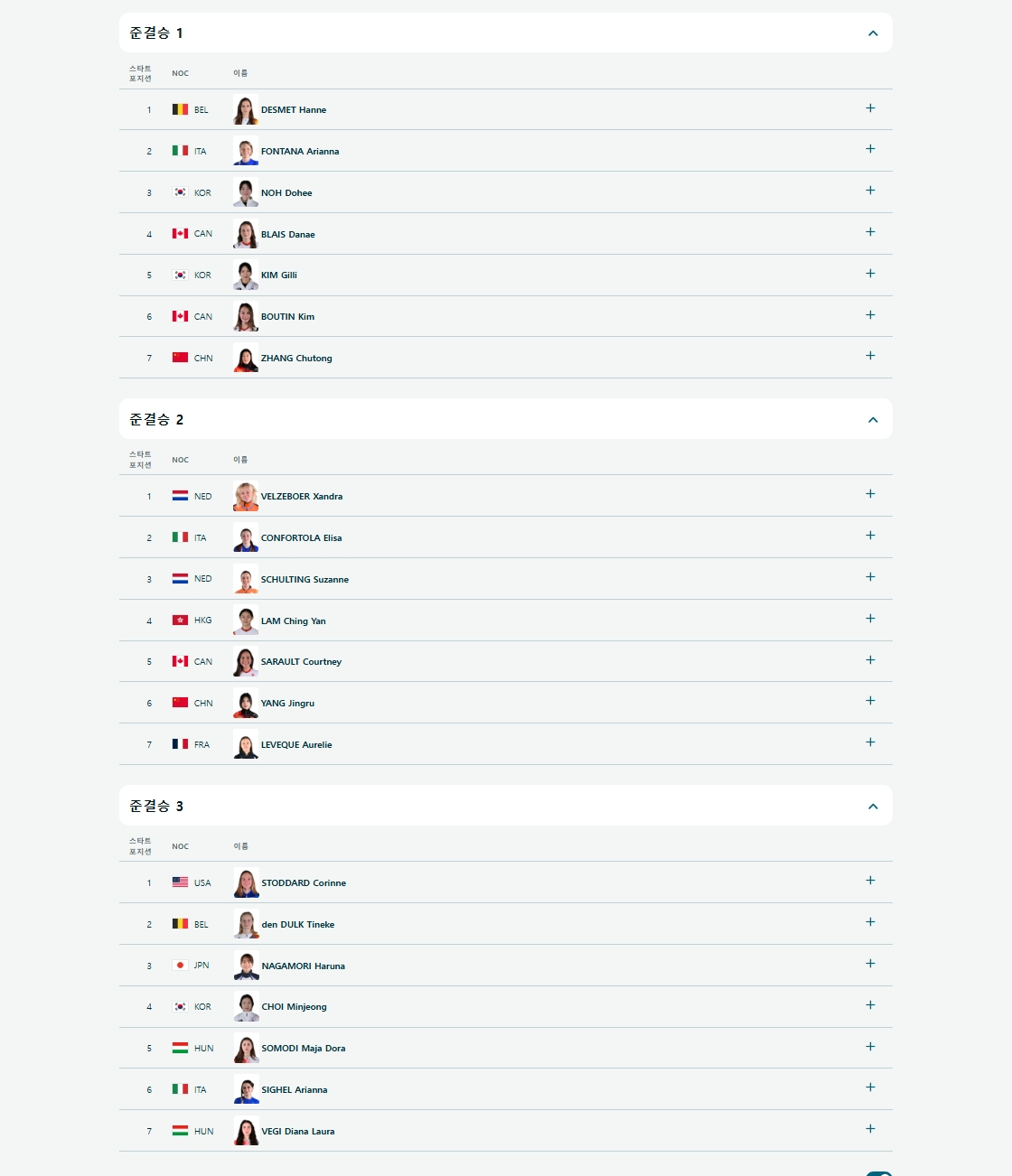
Task: Click ZHANG Chutong athlete photo
Action: point(246,358)
